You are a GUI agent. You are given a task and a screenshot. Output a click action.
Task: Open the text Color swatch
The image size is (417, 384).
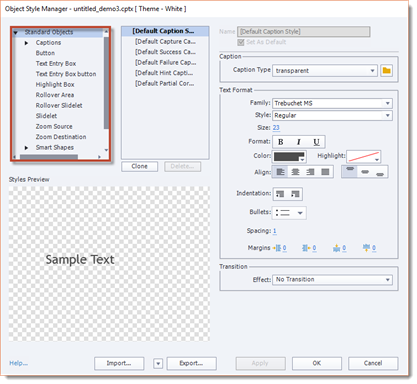click(289, 157)
